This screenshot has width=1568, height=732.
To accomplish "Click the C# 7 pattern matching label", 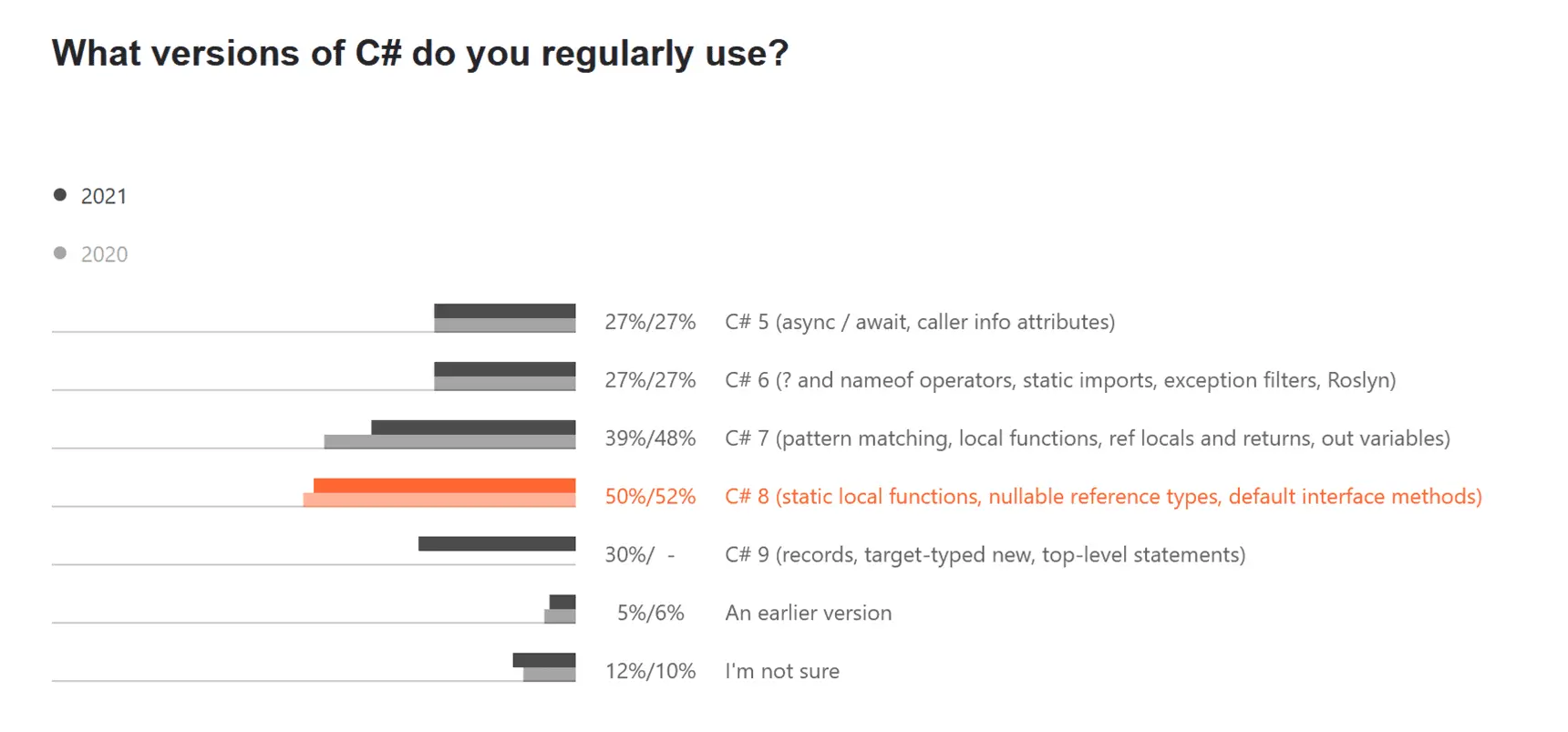I will (1088, 438).
